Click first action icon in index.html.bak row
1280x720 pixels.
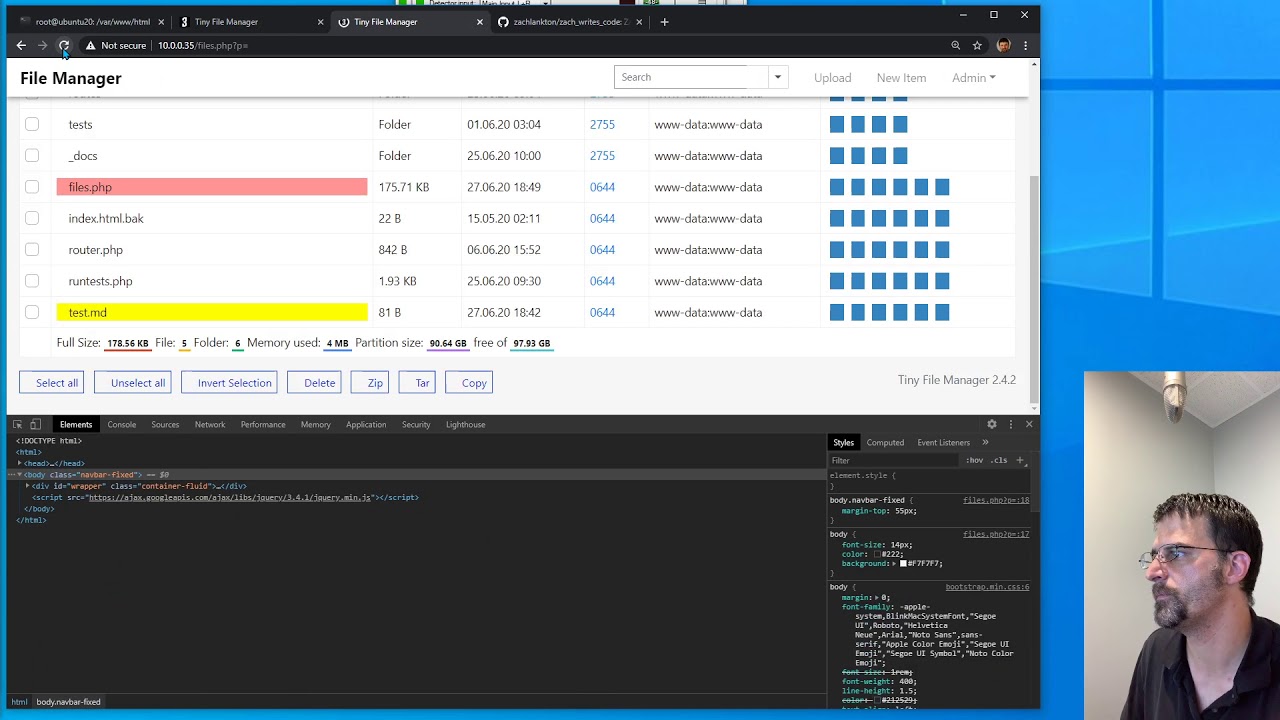837,218
